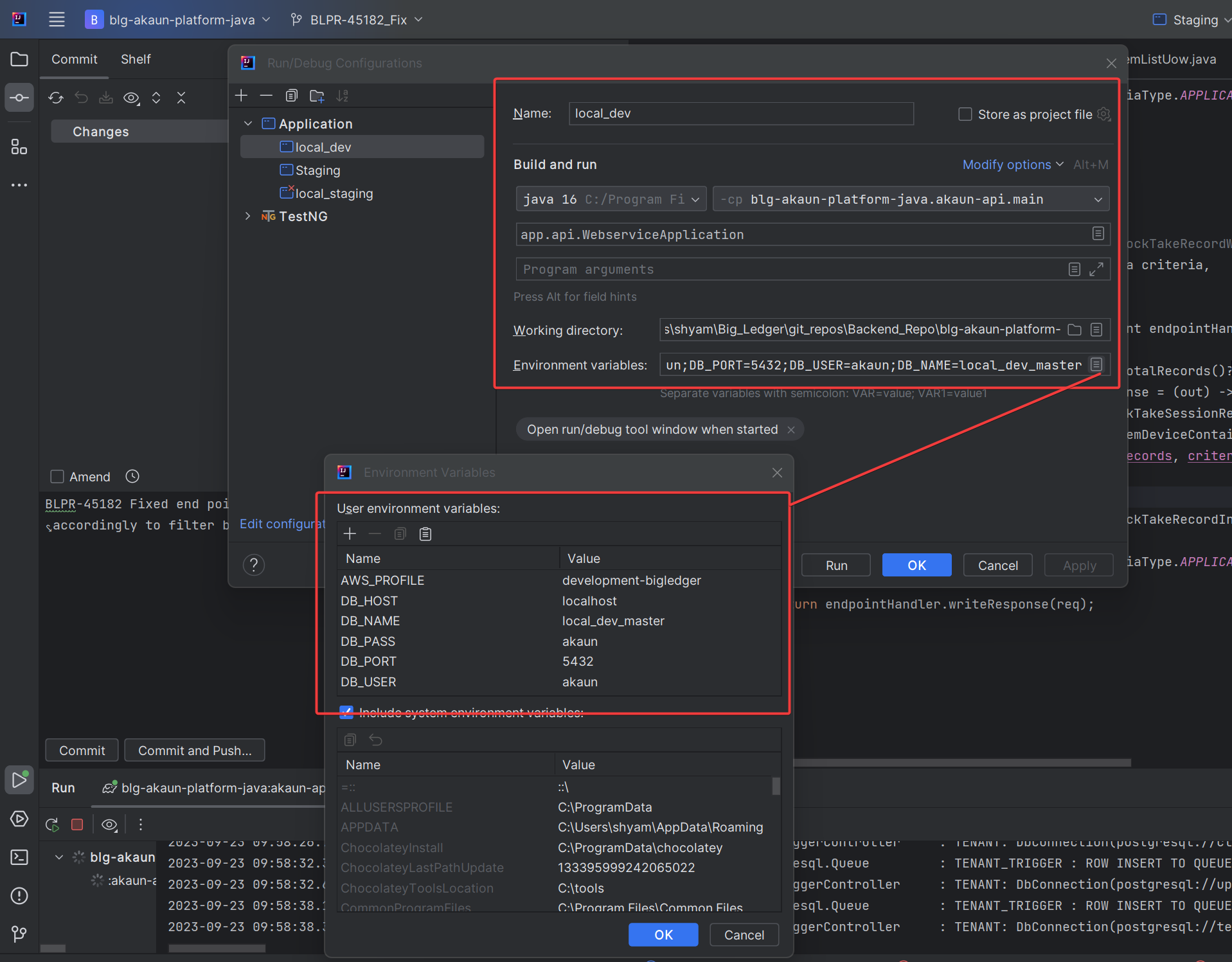Toggle Include system environment variables checkbox
This screenshot has width=1232, height=962.
346,712
